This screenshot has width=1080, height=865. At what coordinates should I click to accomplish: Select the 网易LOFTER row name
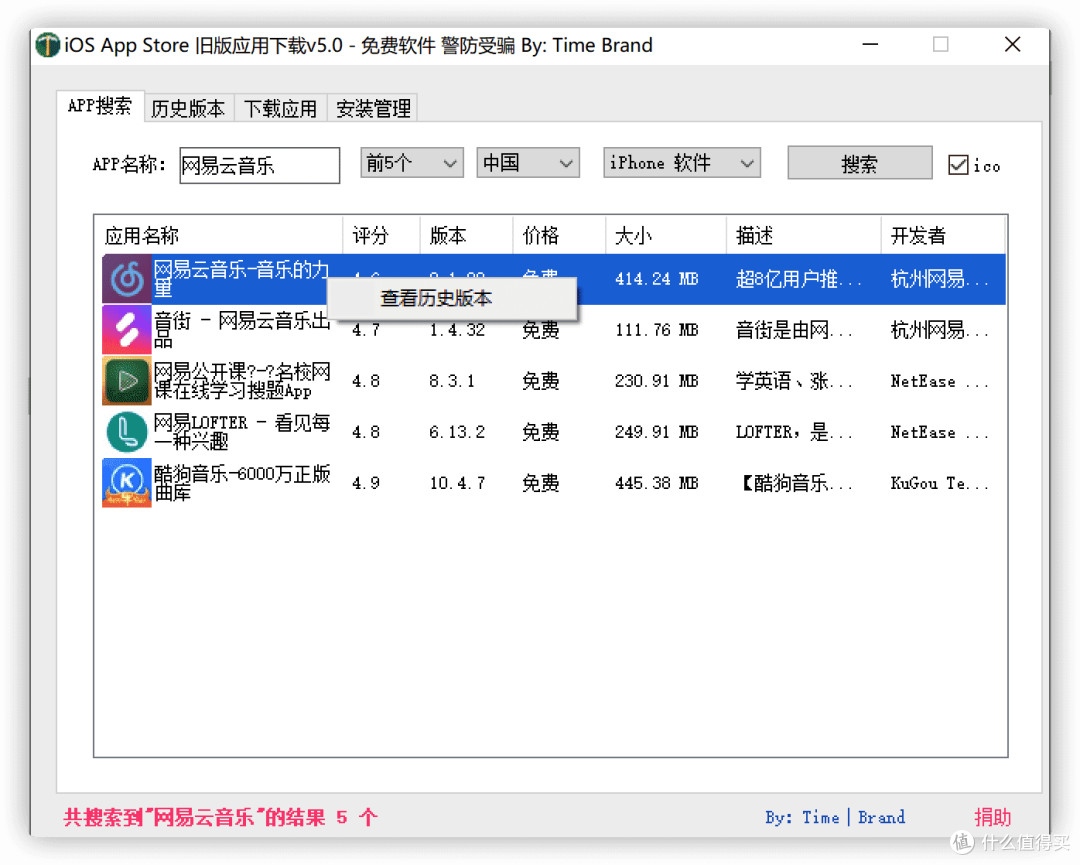pyautogui.click(x=242, y=432)
